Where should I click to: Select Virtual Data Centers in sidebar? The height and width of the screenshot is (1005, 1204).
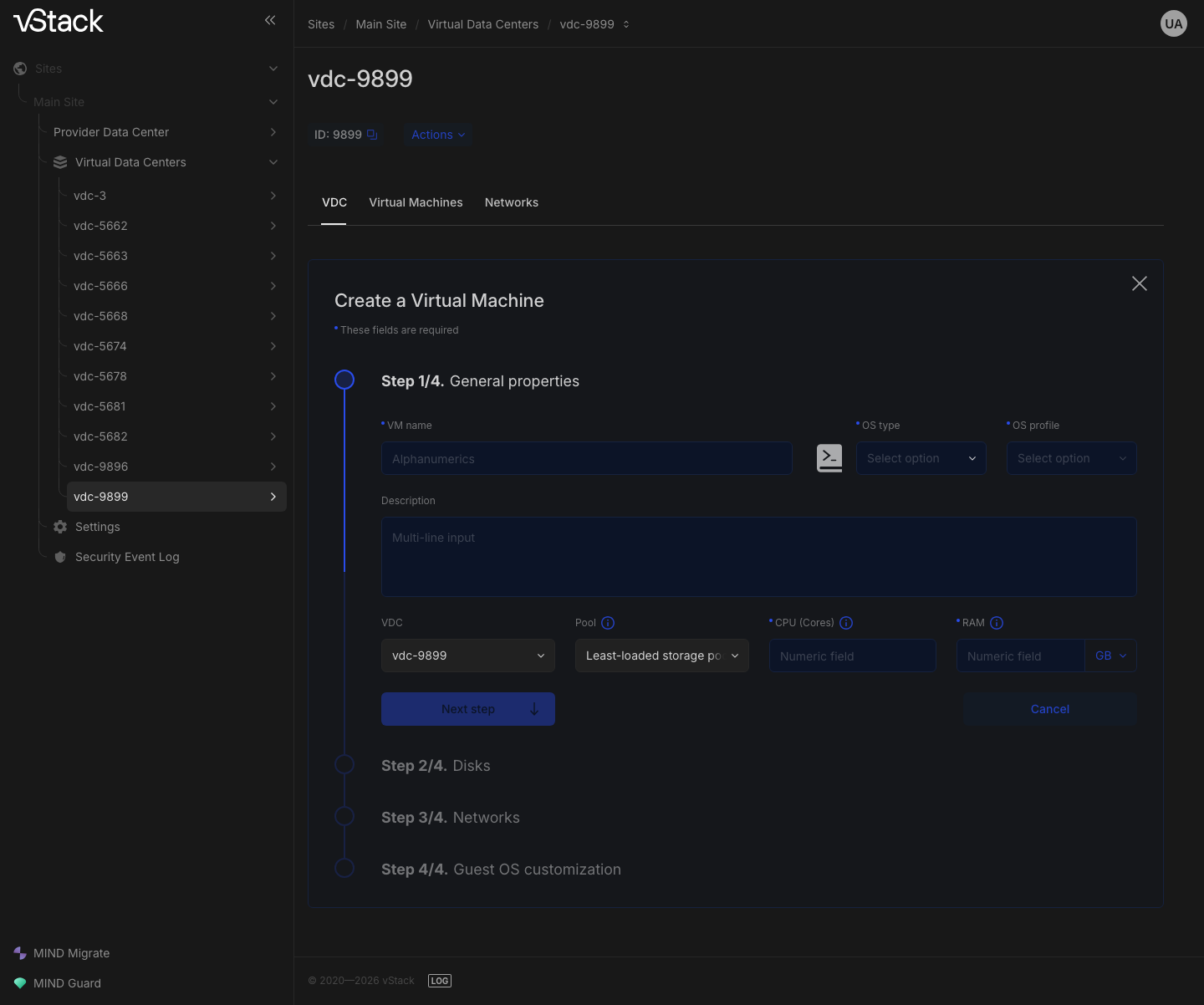(x=130, y=162)
